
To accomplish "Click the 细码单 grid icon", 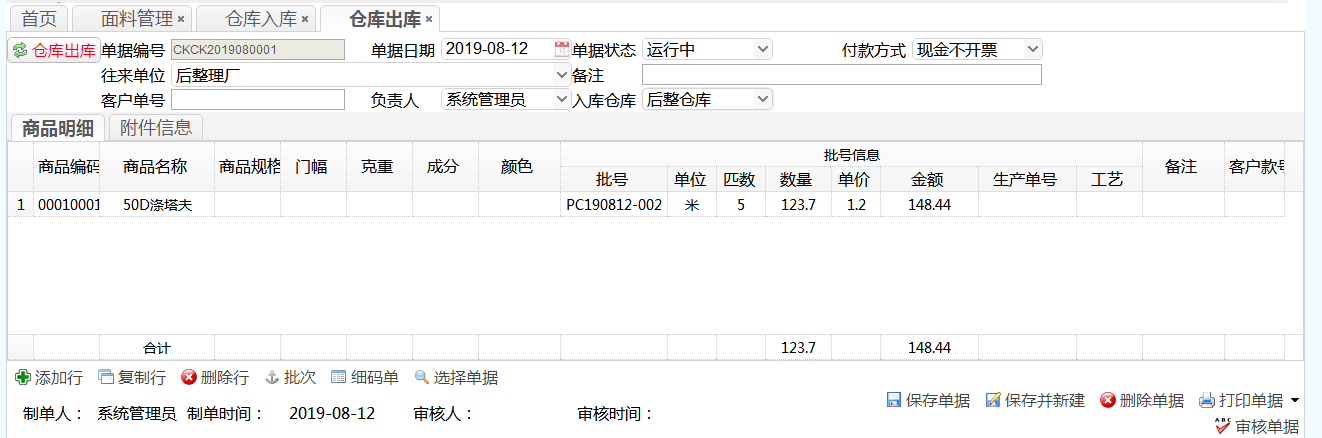I will pos(339,377).
